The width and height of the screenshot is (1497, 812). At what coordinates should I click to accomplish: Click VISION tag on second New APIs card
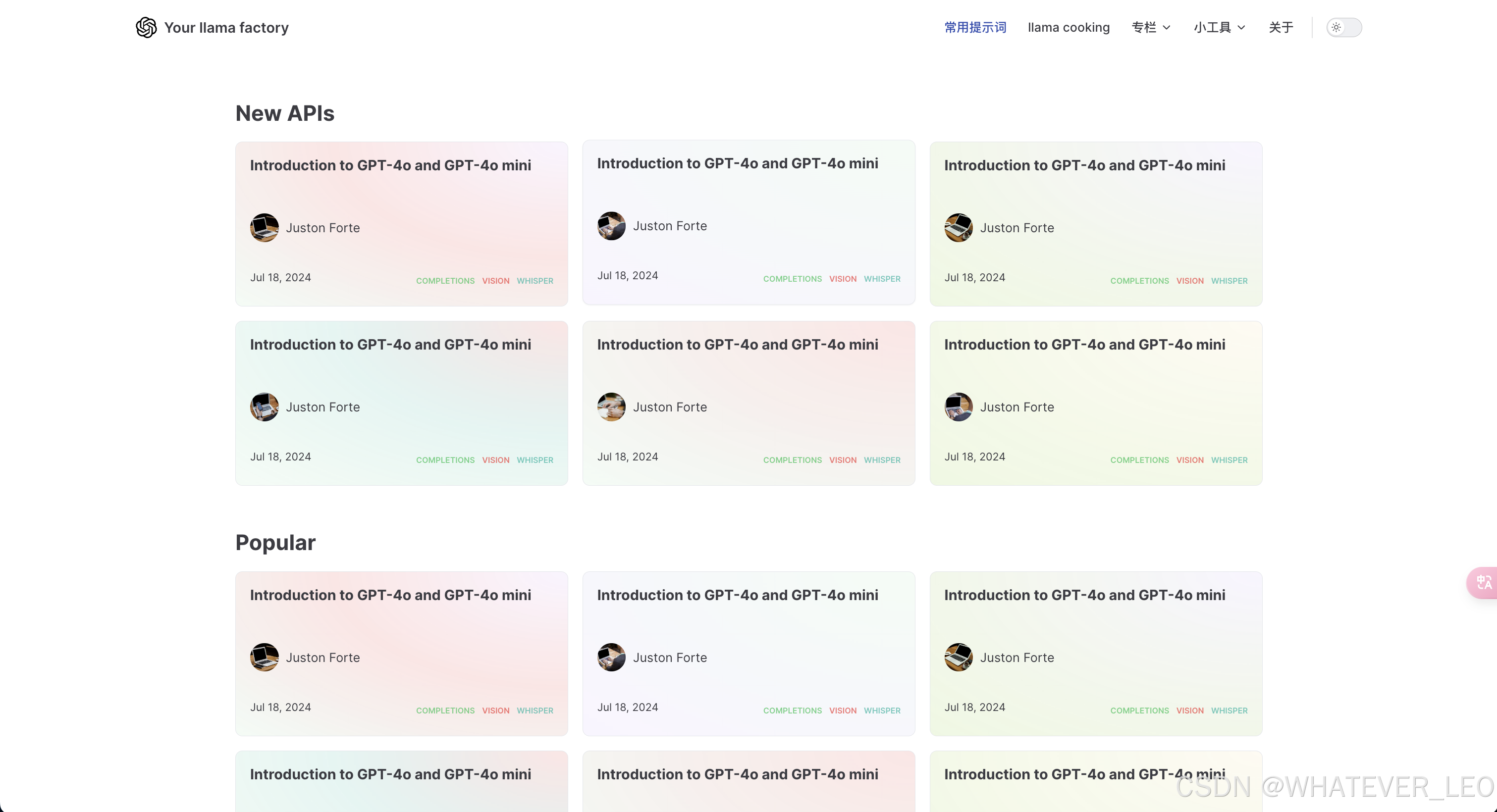(842, 279)
